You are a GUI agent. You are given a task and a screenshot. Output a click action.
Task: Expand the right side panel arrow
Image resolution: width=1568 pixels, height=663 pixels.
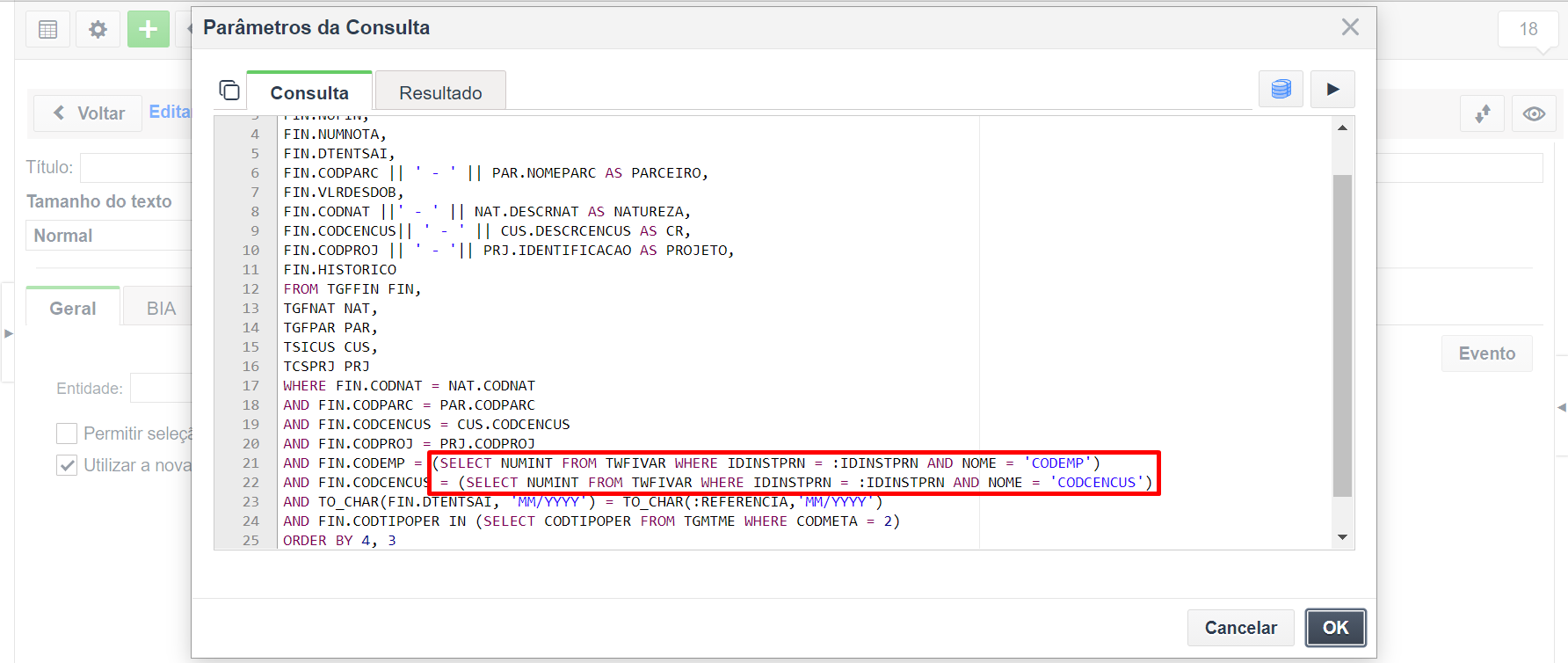click(x=1562, y=407)
